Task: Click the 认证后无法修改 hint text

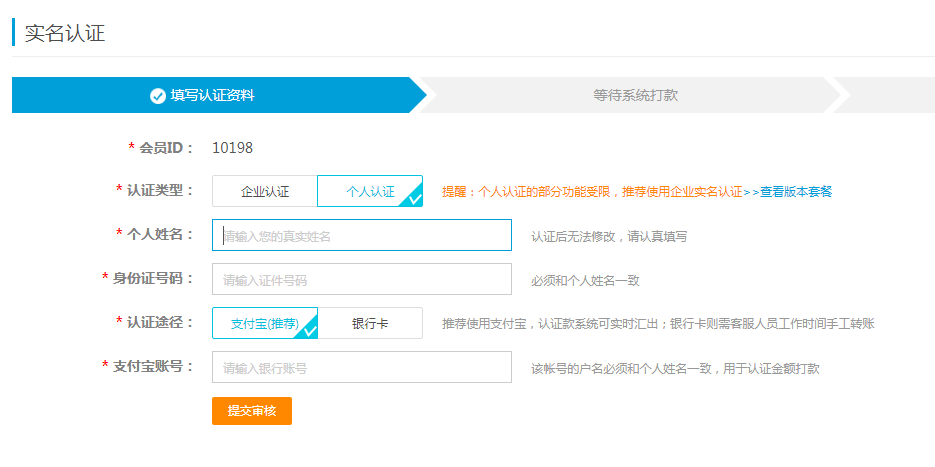Action: (608, 237)
